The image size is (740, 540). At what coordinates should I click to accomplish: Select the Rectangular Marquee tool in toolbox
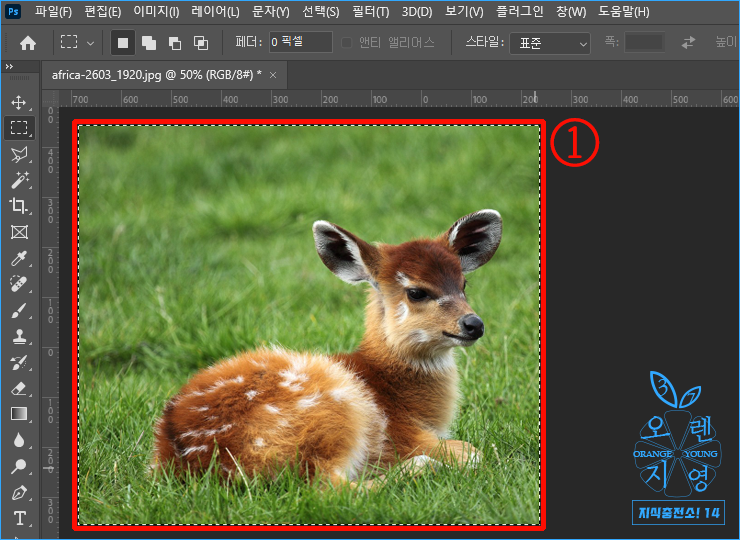[19, 128]
